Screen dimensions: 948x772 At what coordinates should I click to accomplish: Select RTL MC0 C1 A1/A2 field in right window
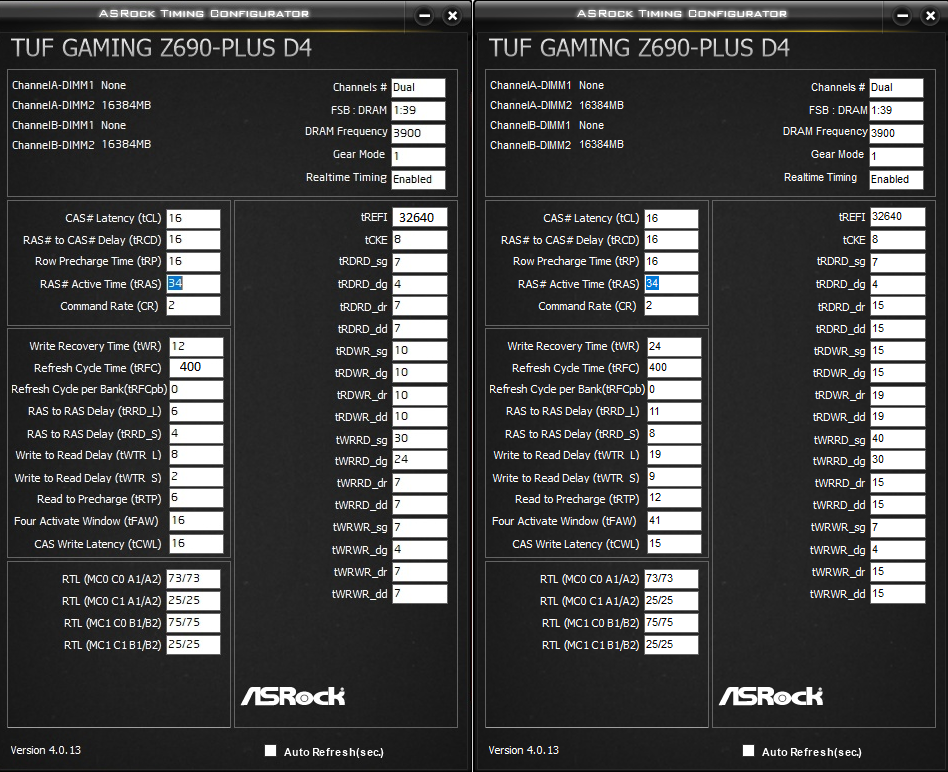point(671,601)
